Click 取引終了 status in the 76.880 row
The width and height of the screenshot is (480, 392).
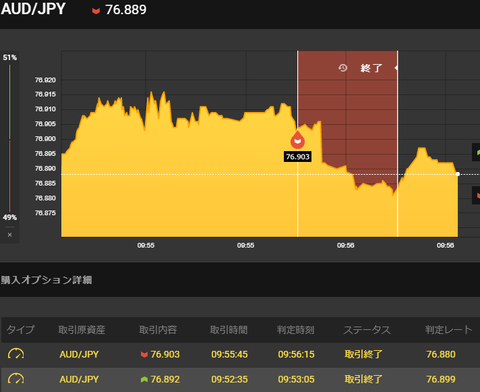pos(363,354)
